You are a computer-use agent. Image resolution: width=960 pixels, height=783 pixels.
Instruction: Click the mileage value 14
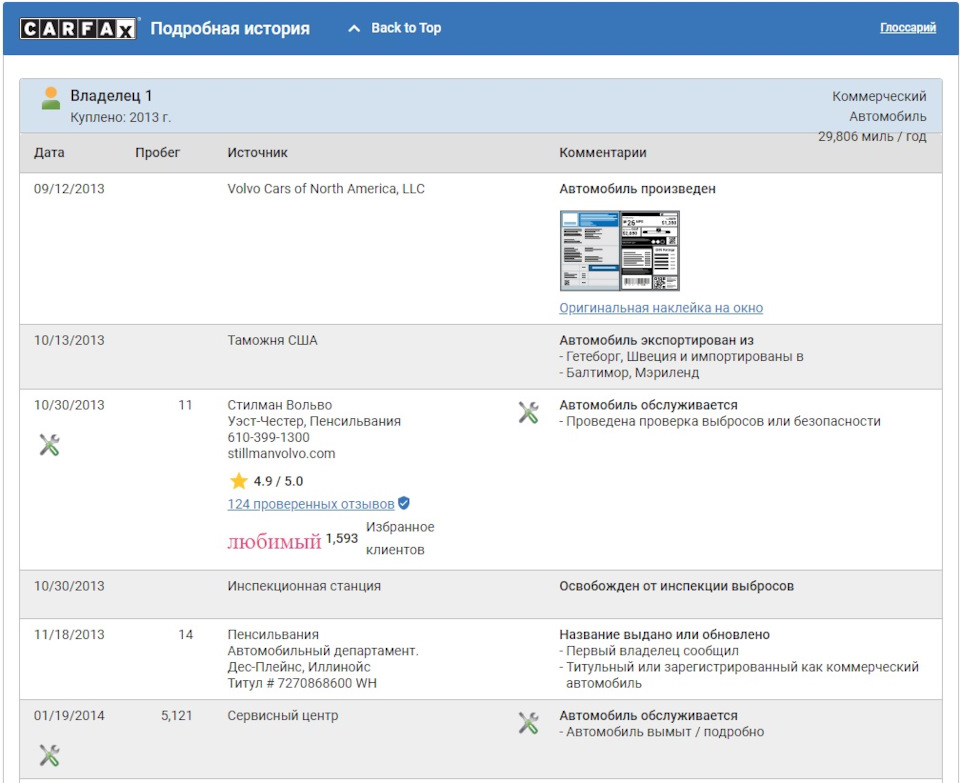tap(186, 634)
